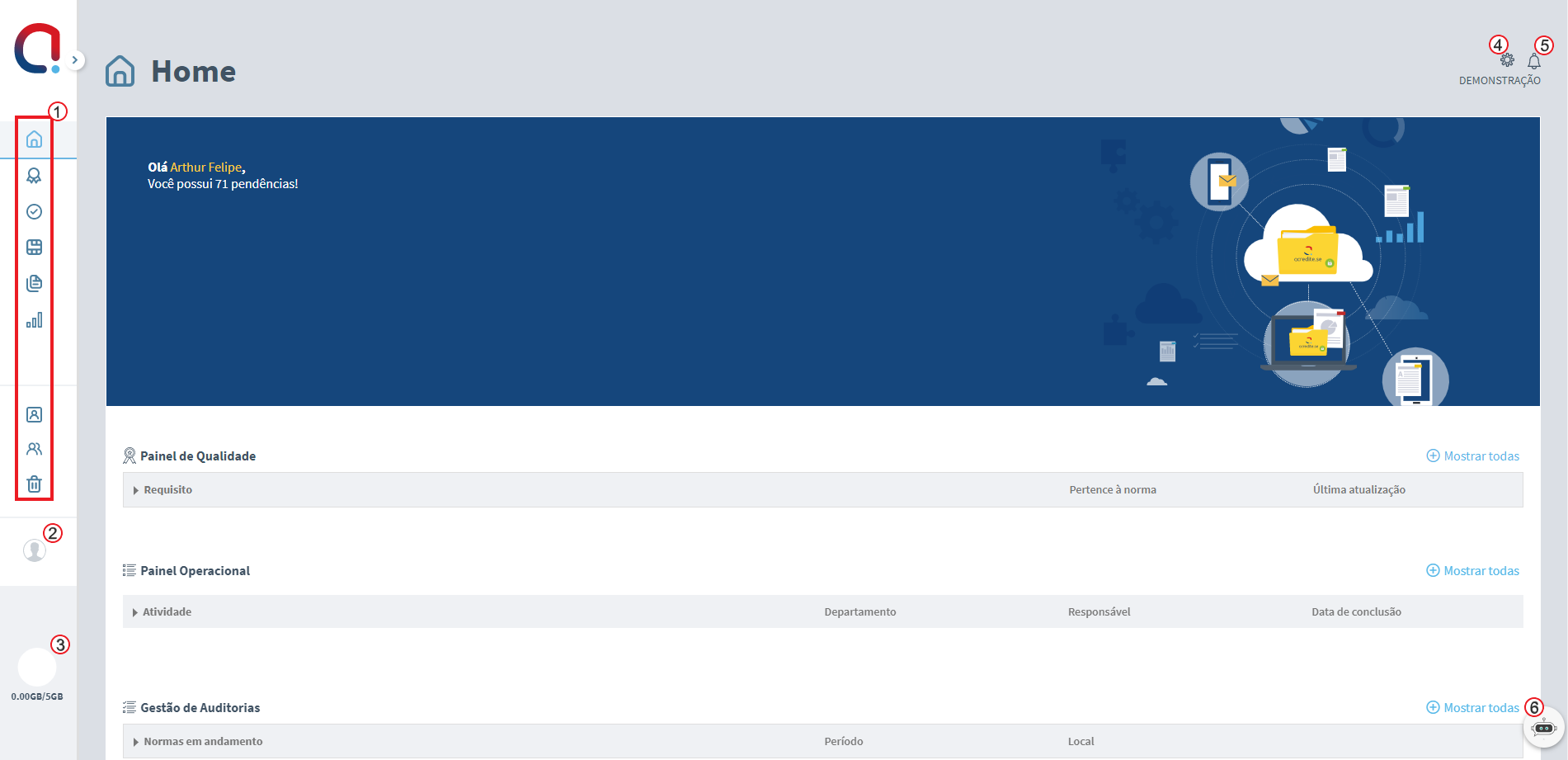Screen dimensions: 1568x760
Task: Expand the Normas em andamento triangle
Action: (x=135, y=742)
